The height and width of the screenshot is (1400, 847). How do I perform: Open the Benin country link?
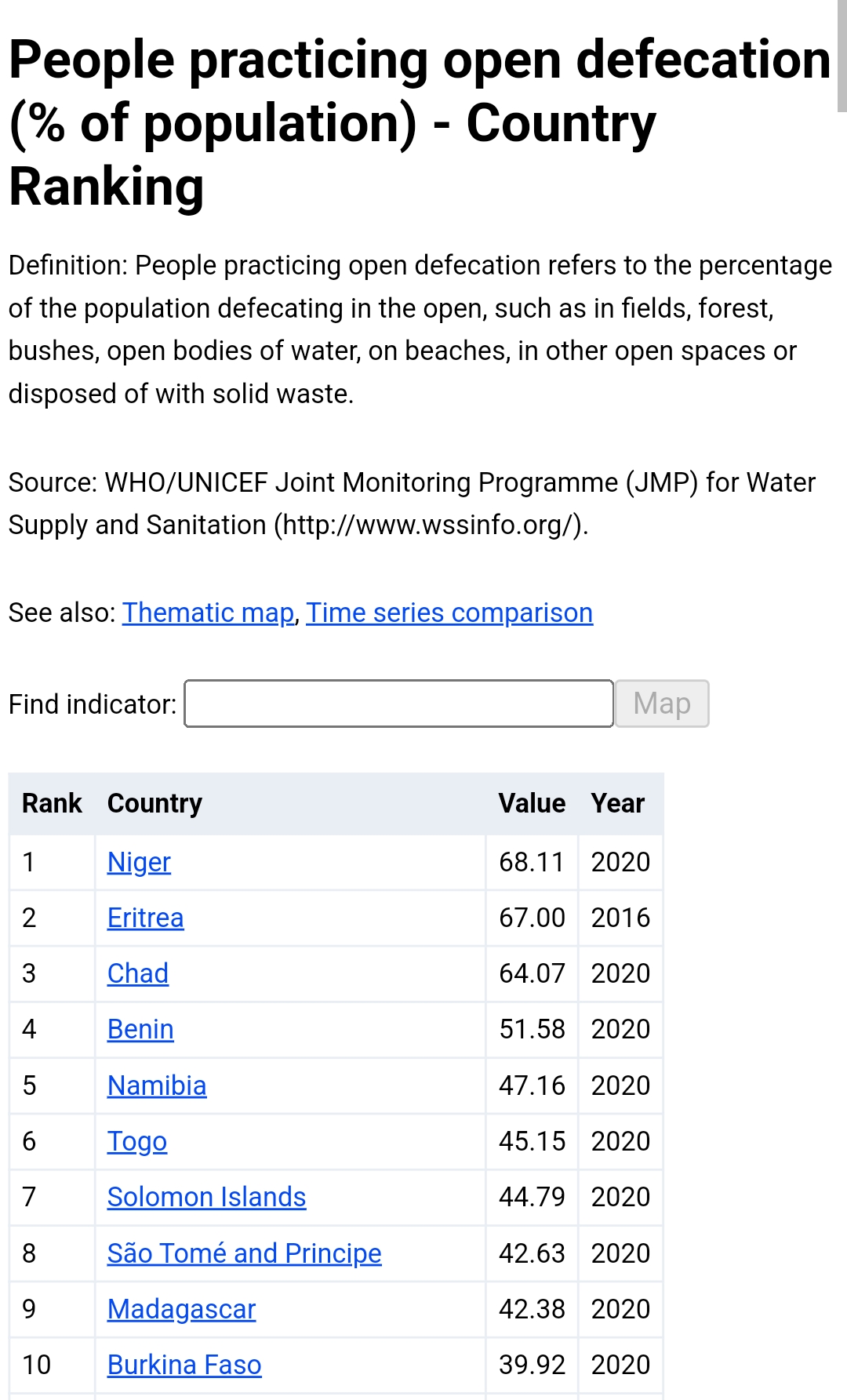pyautogui.click(x=140, y=1029)
